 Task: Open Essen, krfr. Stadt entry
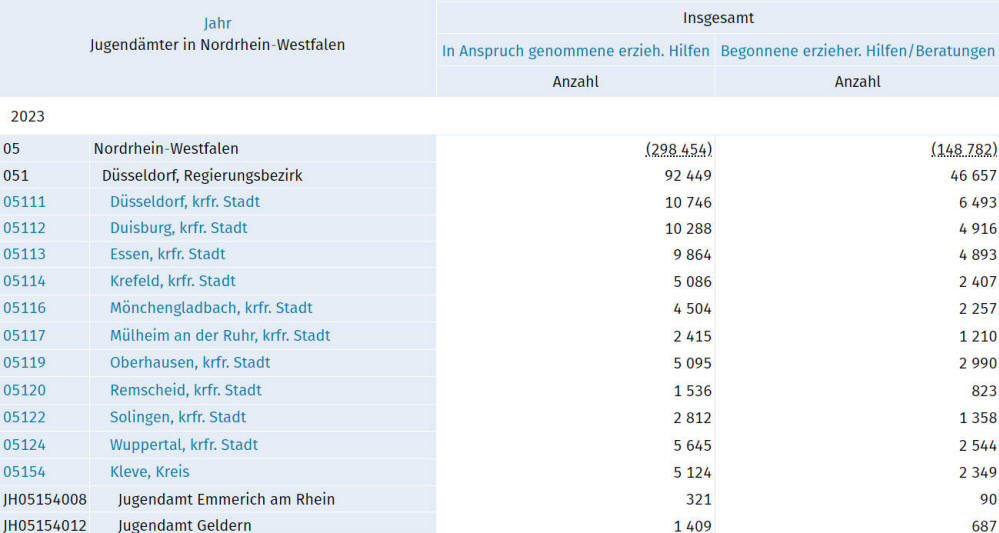168,254
